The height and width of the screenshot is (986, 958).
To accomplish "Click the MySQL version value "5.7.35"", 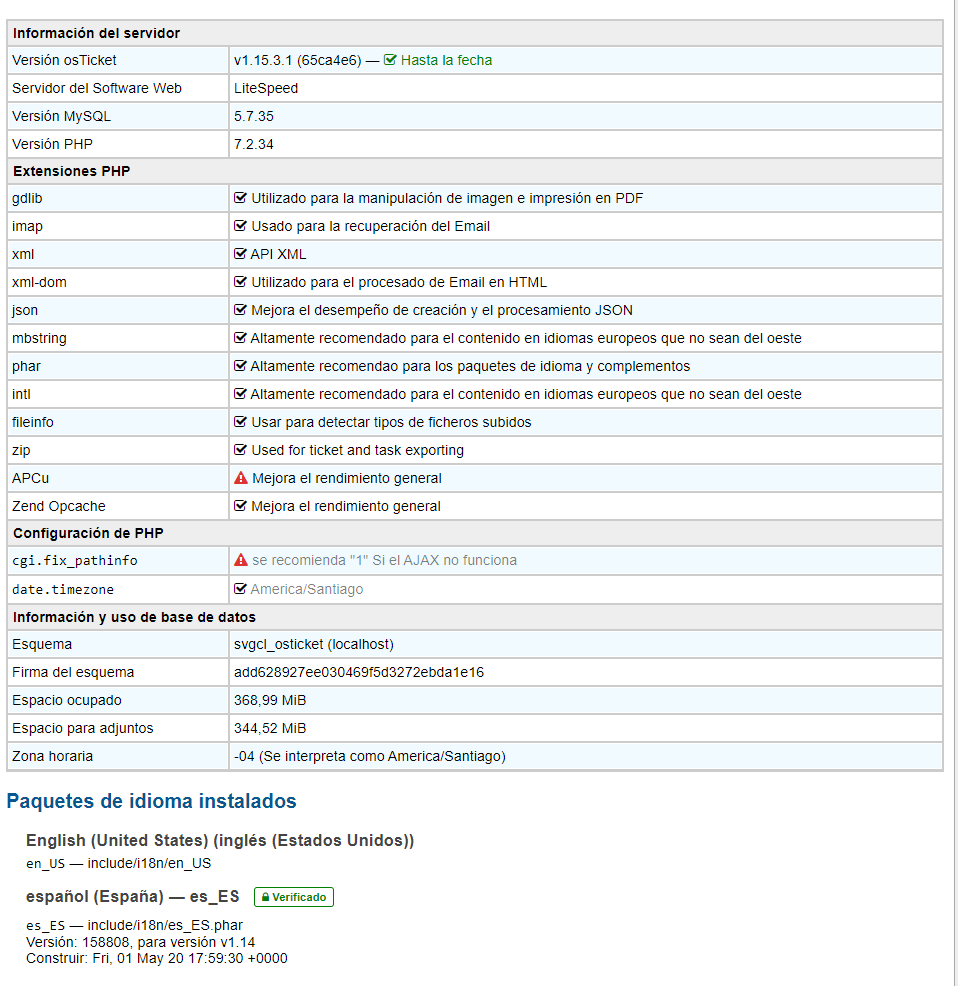I will (254, 116).
